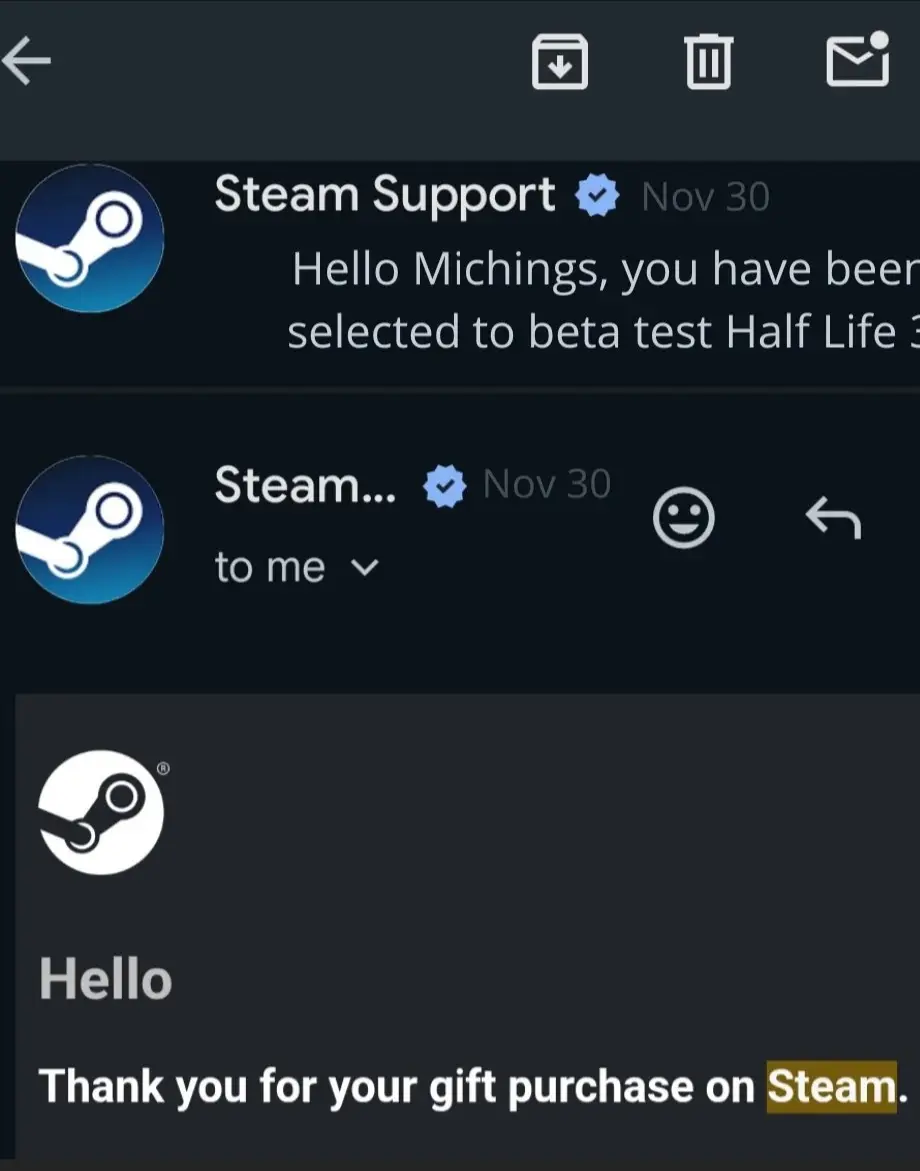Reply using the reply arrow icon
Image resolution: width=920 pixels, height=1171 pixels.
coord(832,517)
